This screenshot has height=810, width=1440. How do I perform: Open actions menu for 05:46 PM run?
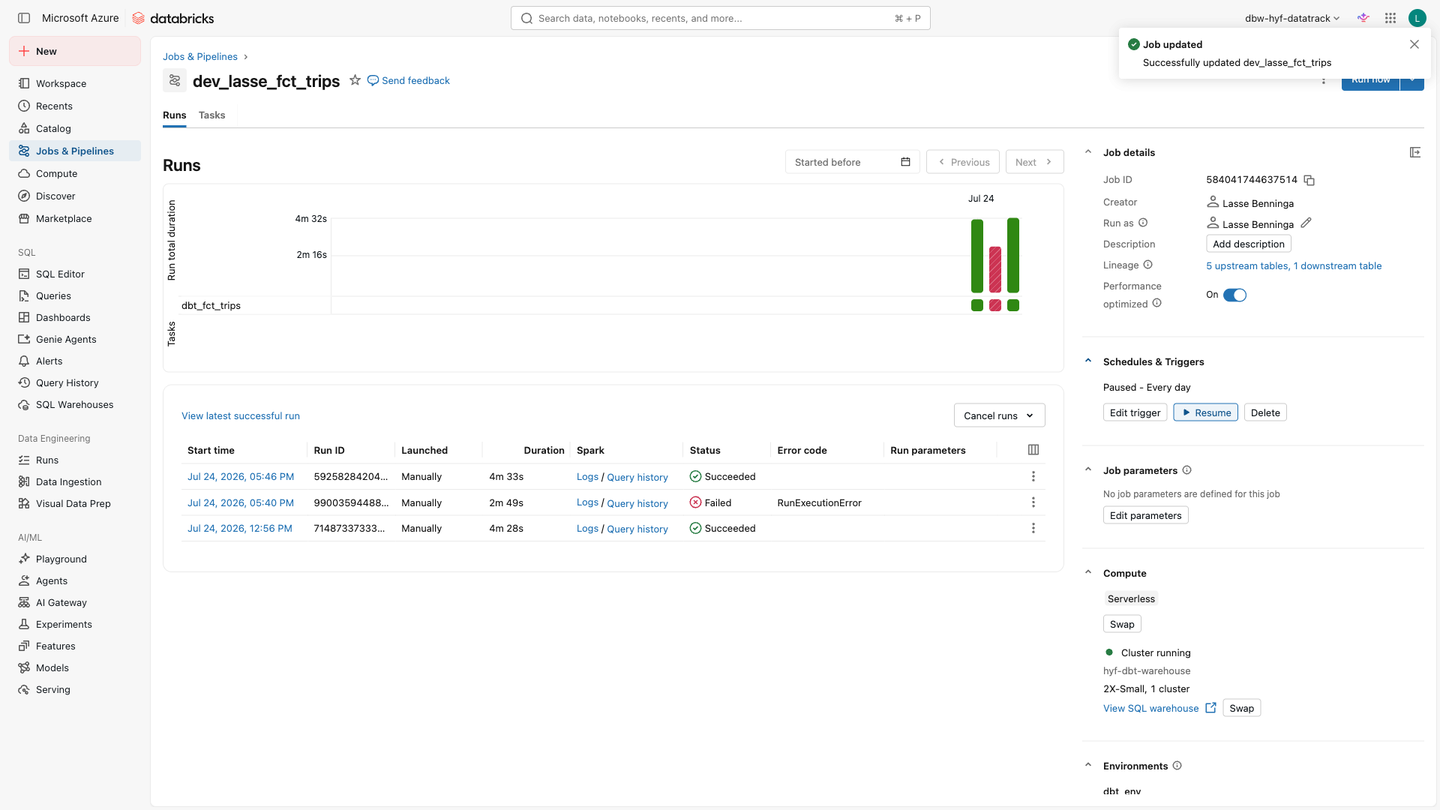tap(1033, 477)
